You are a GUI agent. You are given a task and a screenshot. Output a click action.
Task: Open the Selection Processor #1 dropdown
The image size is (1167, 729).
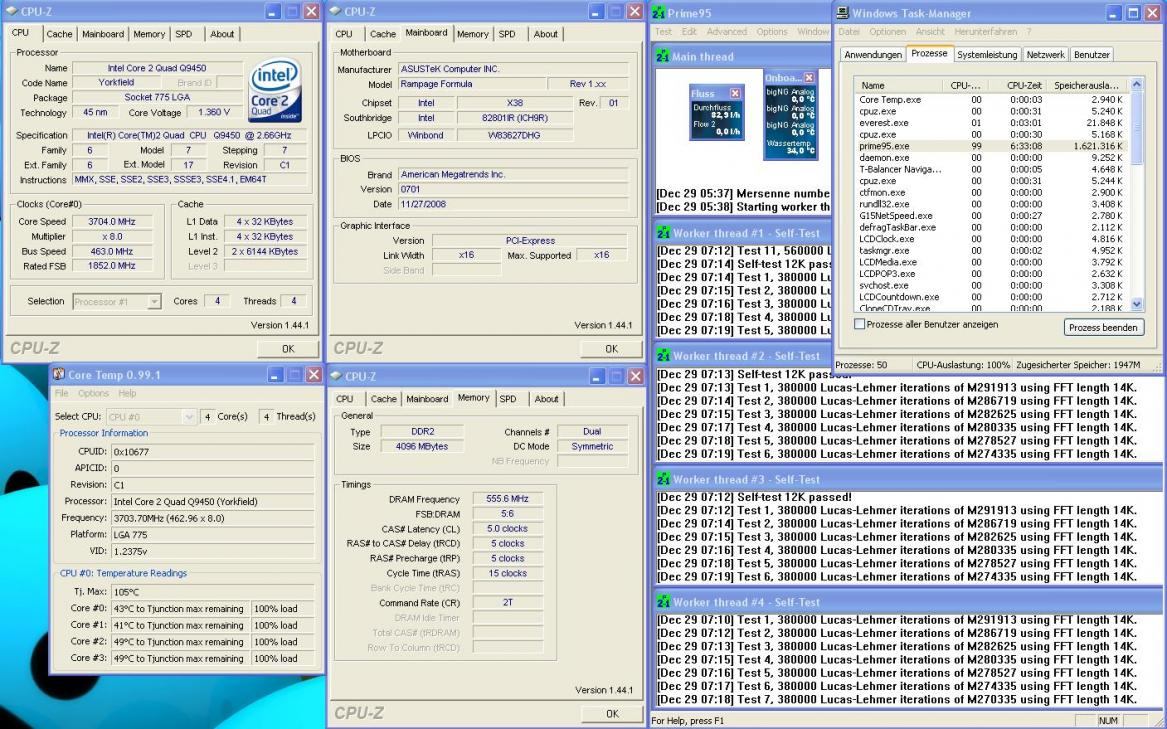154,302
